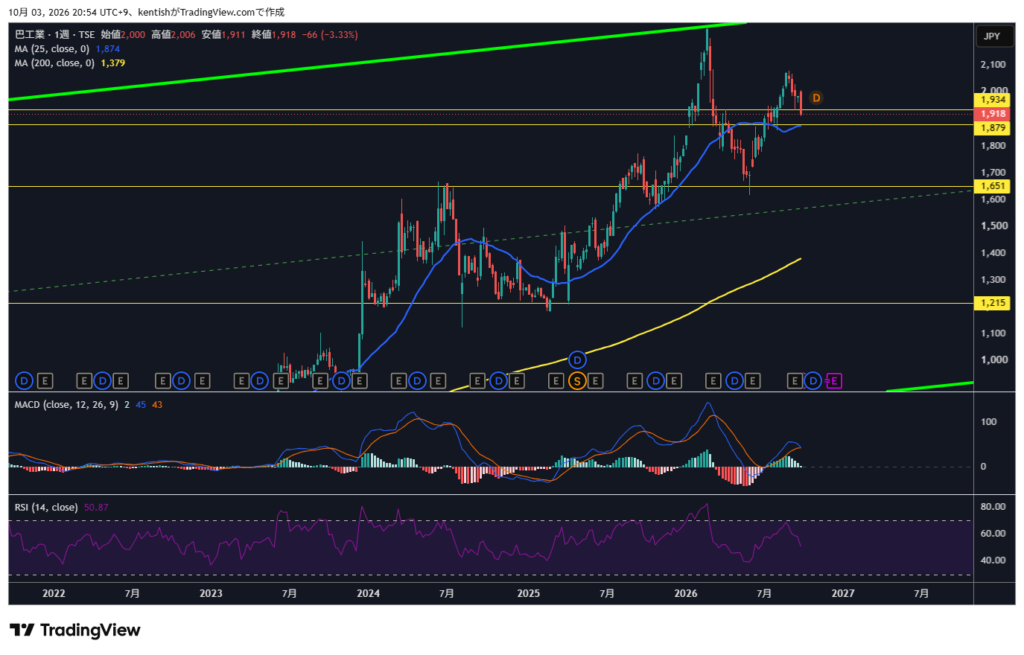The height and width of the screenshot is (655, 1024).
Task: Open the JPY currency selector
Action: (992, 36)
